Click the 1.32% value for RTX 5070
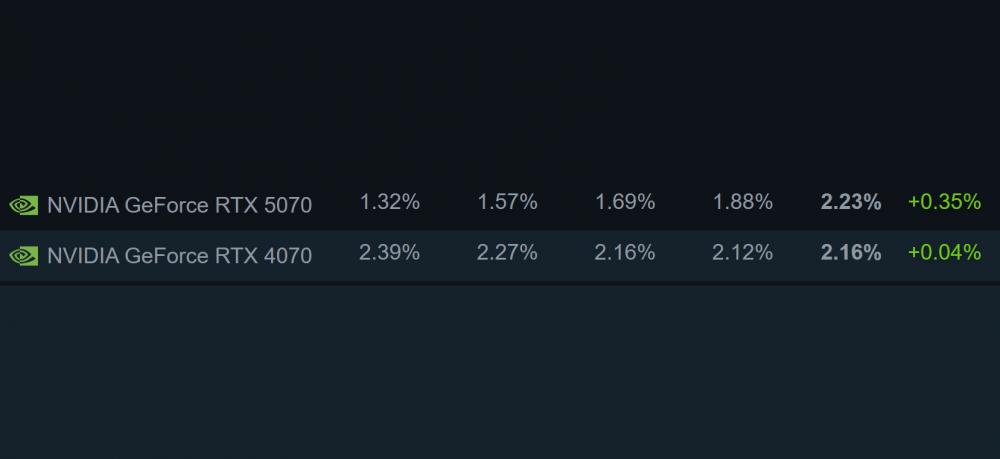The image size is (1000, 459). (389, 202)
